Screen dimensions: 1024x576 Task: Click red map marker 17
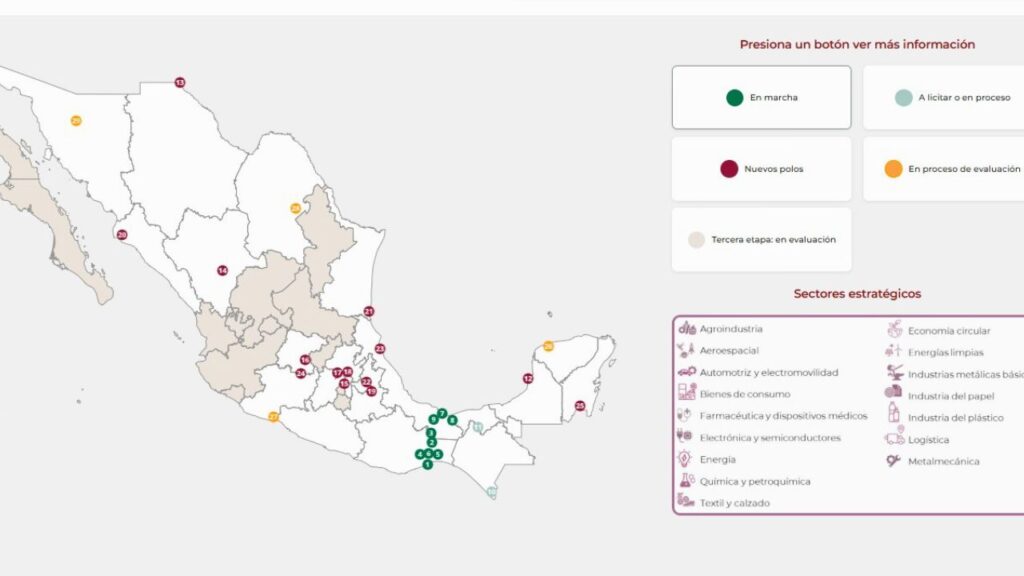(x=337, y=373)
